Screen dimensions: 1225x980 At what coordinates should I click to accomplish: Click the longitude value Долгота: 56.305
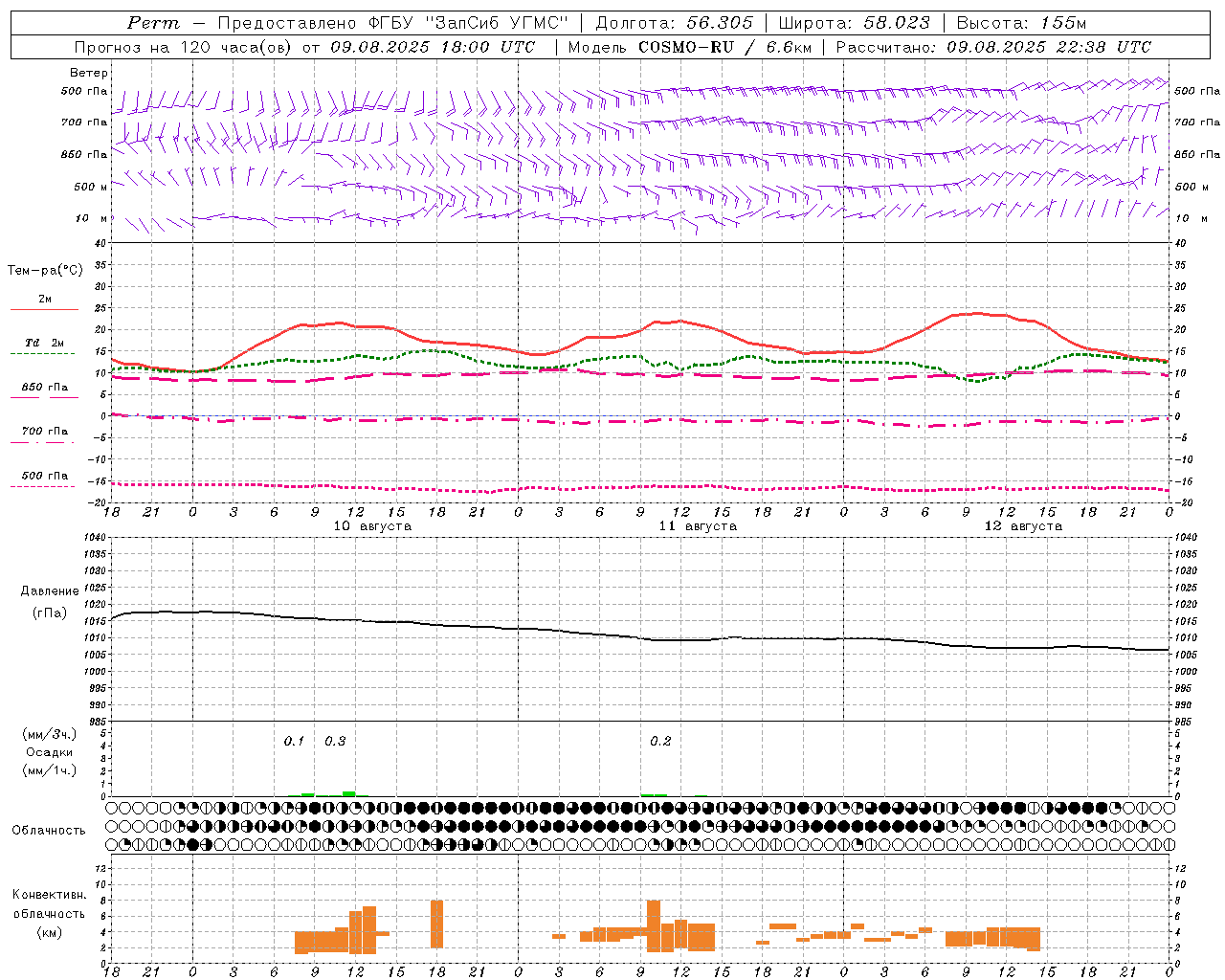pos(675,23)
